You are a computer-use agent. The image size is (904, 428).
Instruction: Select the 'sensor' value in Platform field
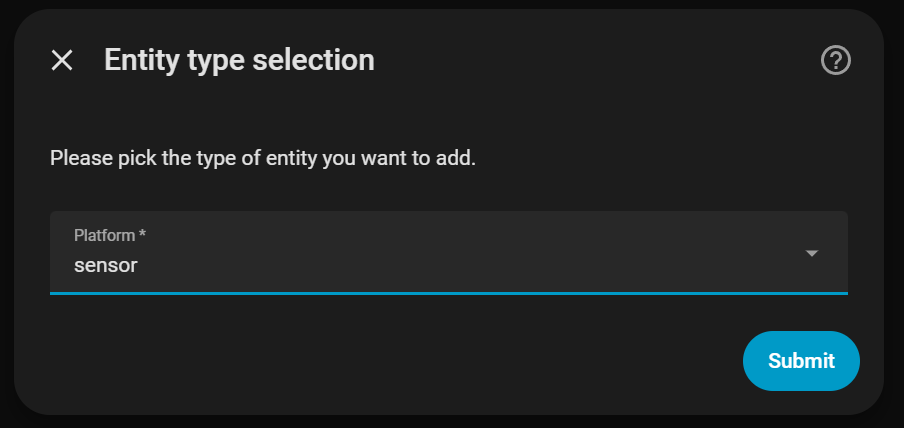(x=106, y=266)
